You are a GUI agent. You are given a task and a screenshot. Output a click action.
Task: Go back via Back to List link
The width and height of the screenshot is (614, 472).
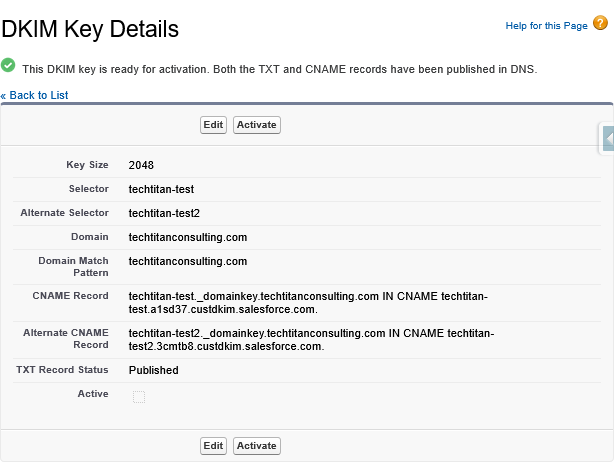(34, 95)
